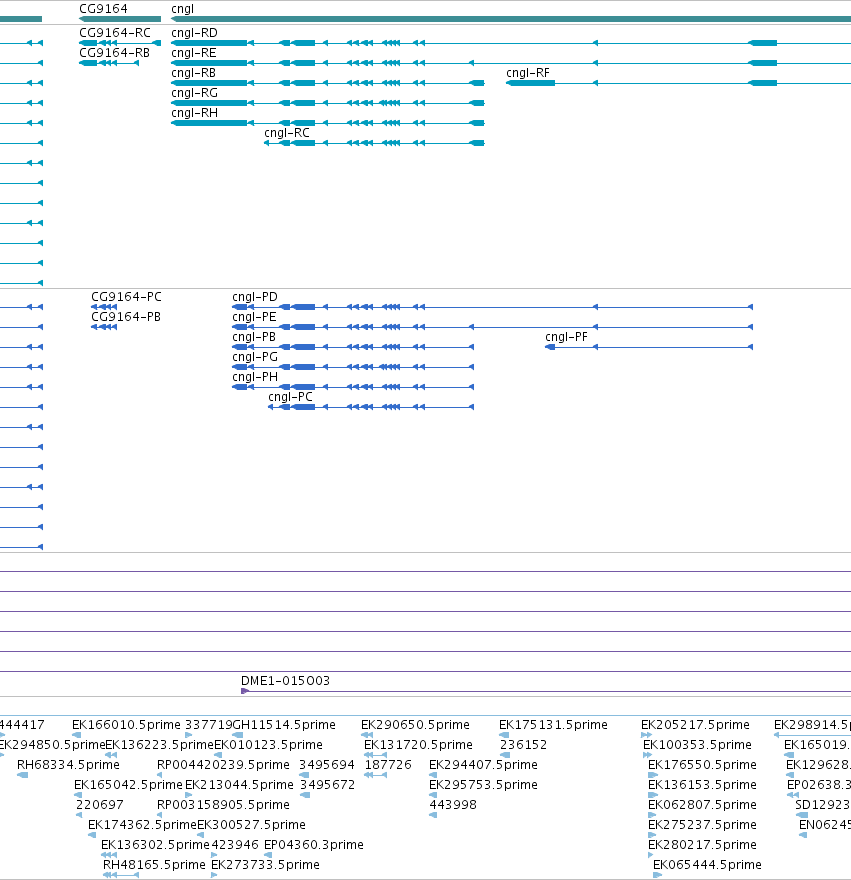Select EST EK290650.5prime
The width and height of the screenshot is (851, 880).
(x=415, y=725)
